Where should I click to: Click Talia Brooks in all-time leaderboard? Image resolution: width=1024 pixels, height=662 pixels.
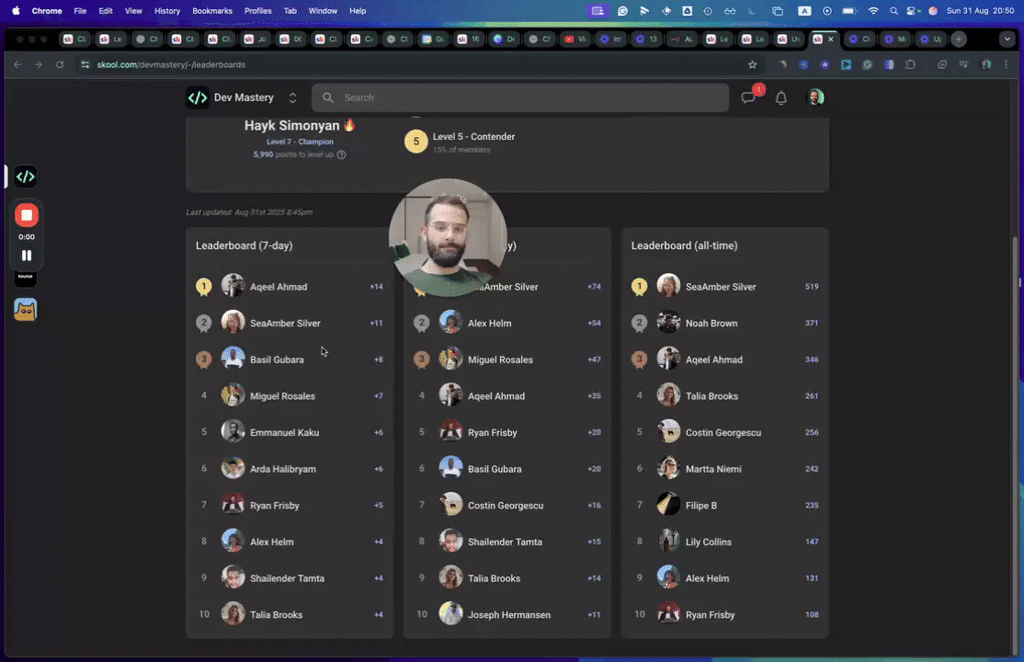711,396
